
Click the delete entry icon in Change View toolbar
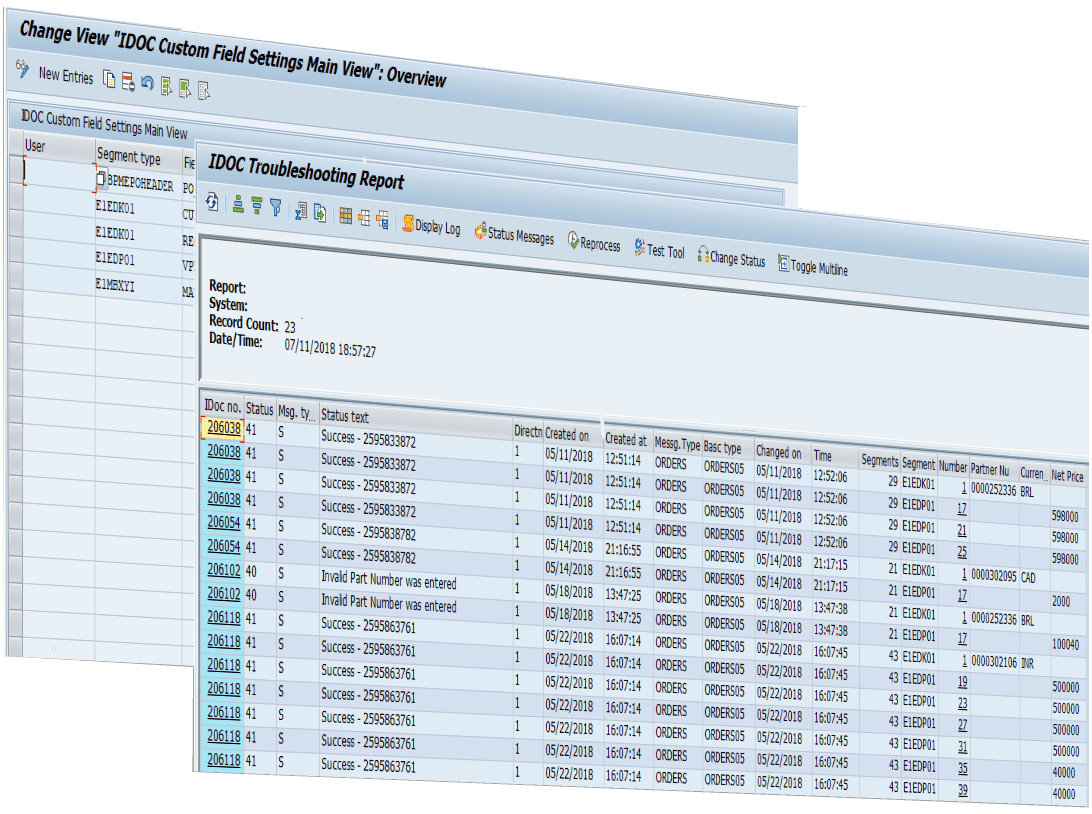[128, 81]
